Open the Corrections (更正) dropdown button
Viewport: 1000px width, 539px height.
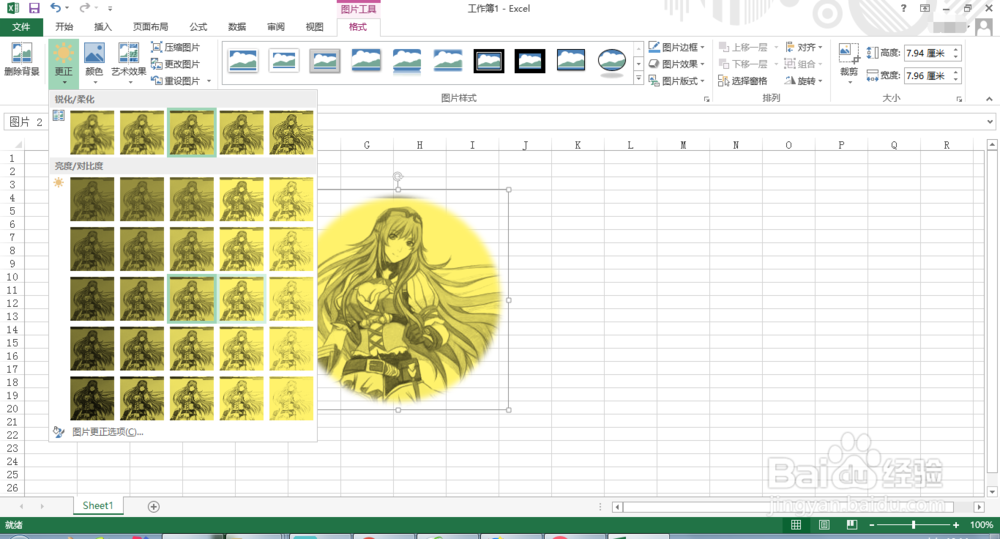[x=63, y=64]
